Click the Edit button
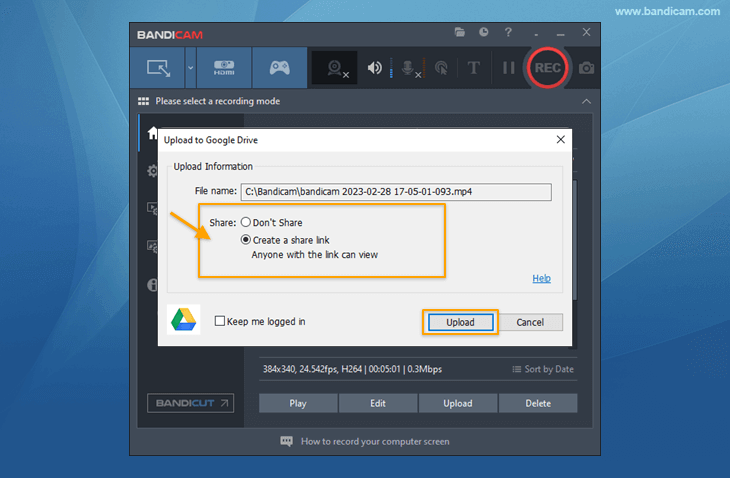Image resolution: width=730 pixels, height=478 pixels. coord(378,403)
